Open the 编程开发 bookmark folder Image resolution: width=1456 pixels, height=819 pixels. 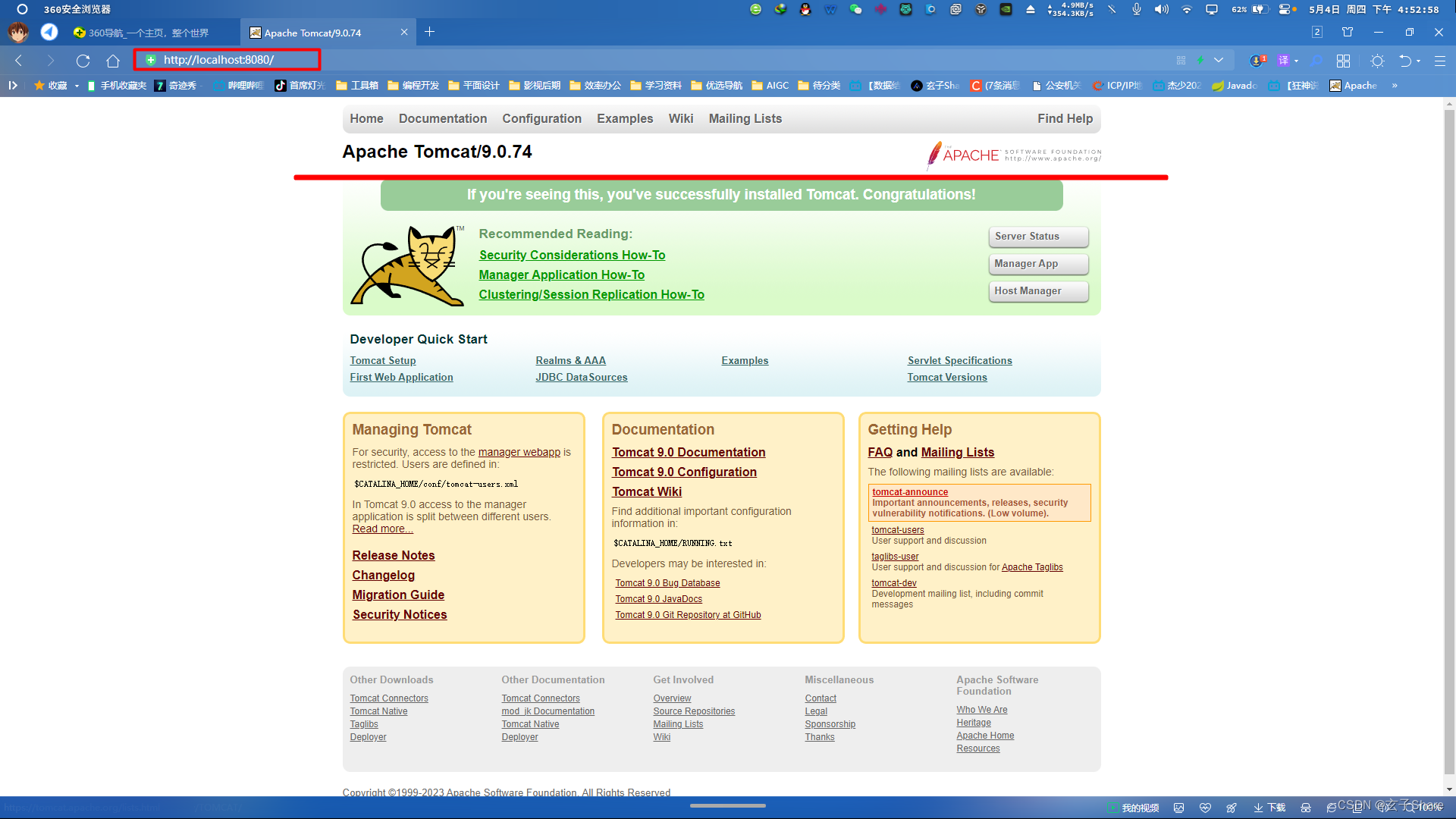click(413, 86)
